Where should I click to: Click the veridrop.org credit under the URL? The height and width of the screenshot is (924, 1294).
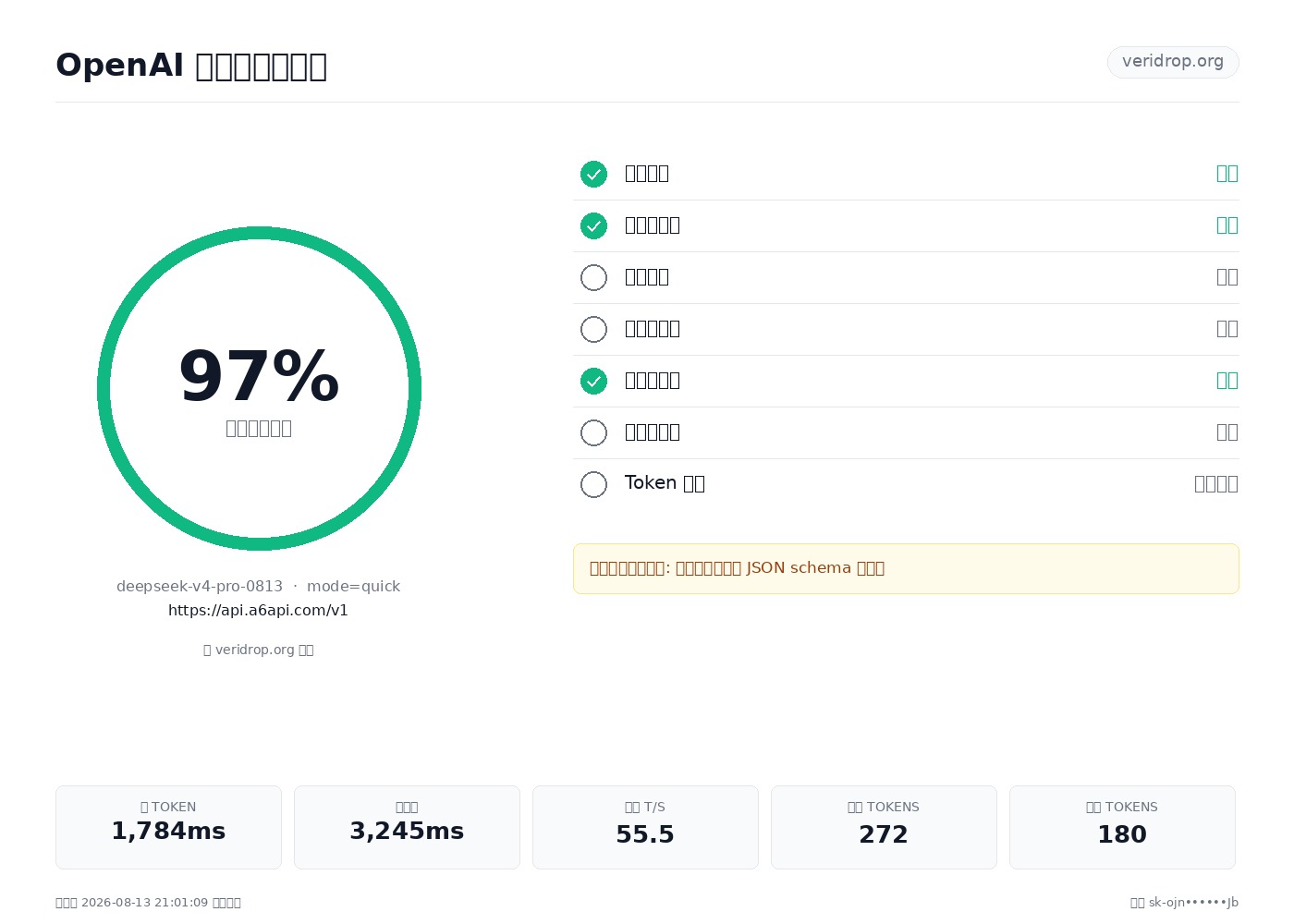259,650
